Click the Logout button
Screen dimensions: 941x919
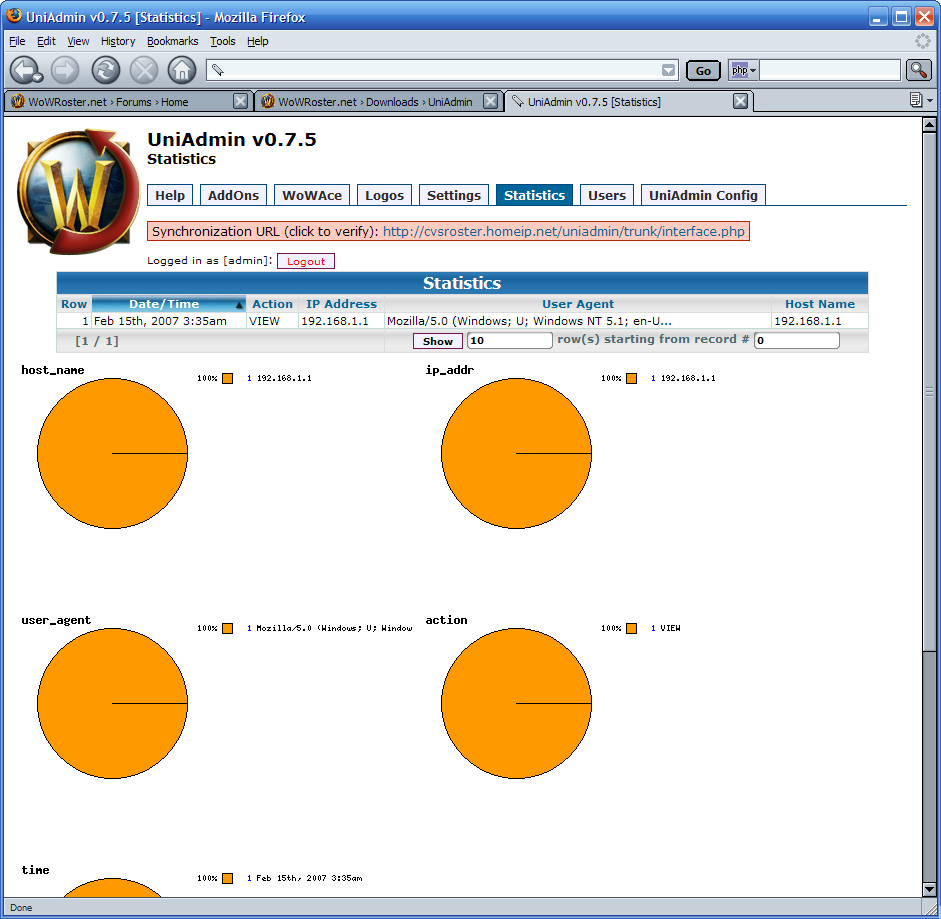tap(305, 261)
